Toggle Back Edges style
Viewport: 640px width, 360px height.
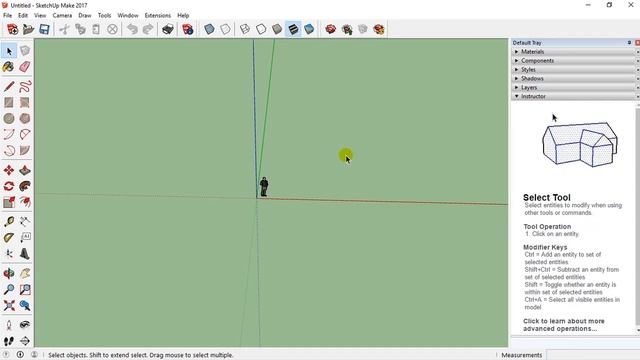225,29
